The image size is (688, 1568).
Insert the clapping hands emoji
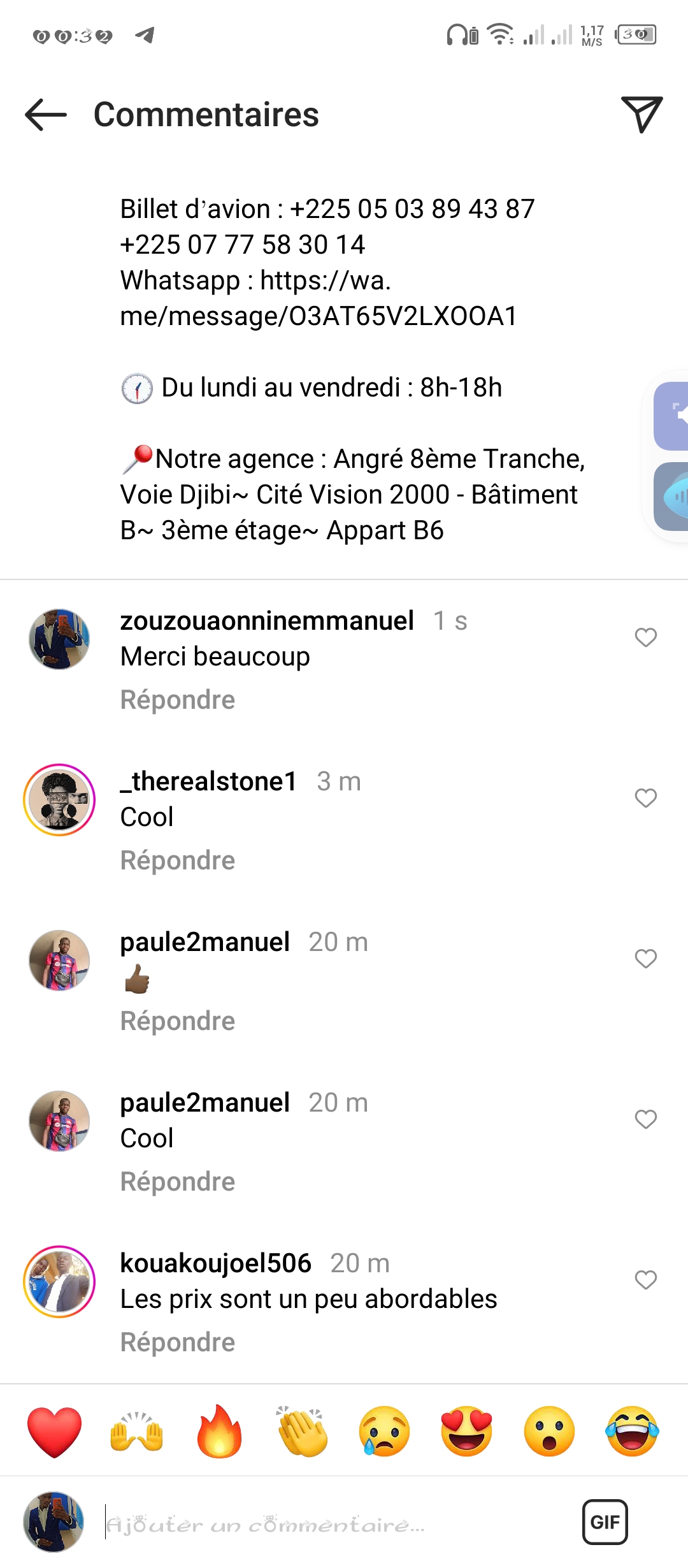click(x=302, y=1432)
